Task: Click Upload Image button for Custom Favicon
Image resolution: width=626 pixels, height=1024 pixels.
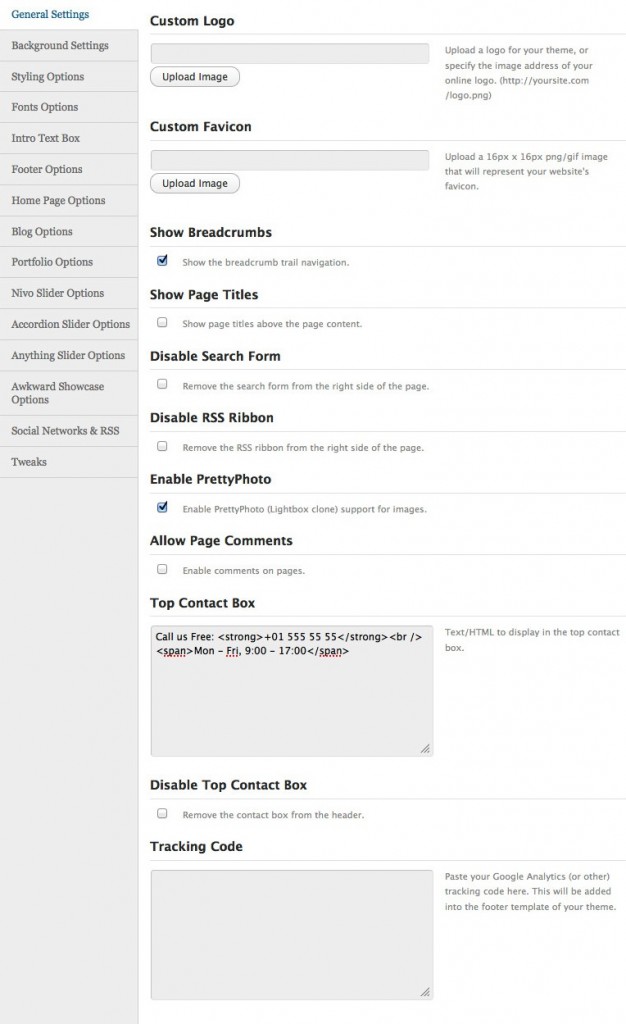Action: 195,184
